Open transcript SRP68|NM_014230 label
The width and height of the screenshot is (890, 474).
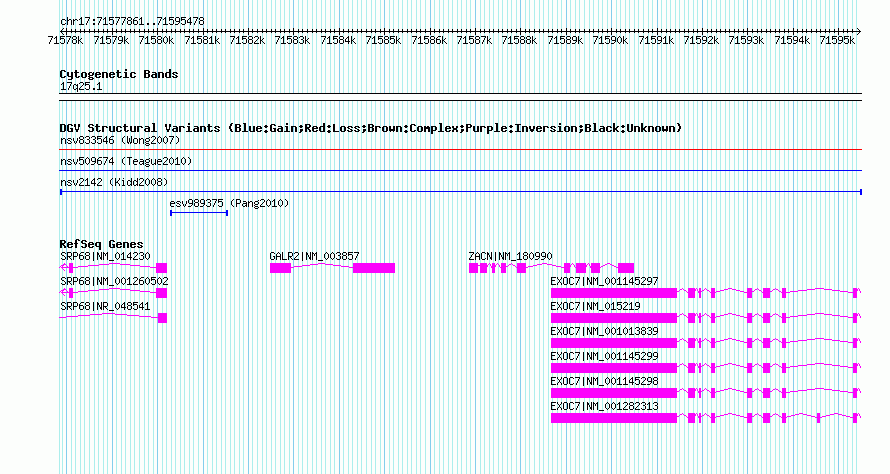(106, 257)
